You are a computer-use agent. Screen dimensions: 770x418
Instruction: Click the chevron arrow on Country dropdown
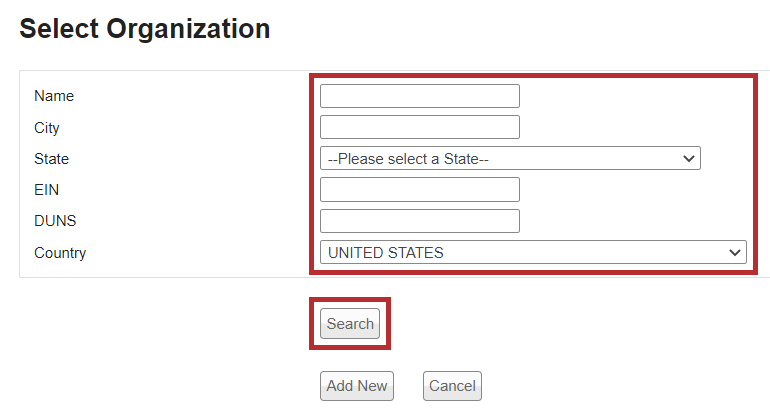click(735, 253)
